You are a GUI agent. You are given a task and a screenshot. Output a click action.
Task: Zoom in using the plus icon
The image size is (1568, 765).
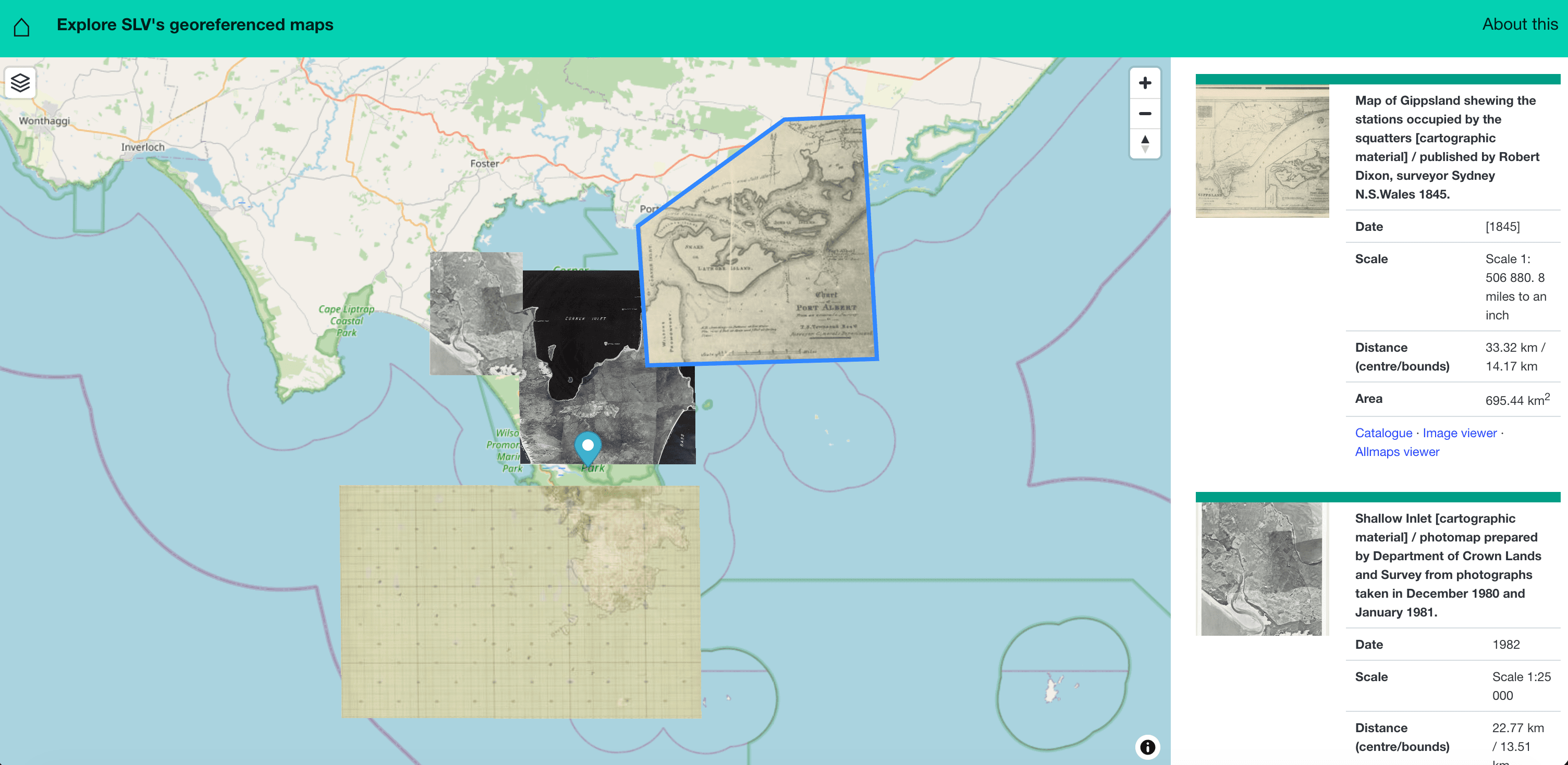1144,82
